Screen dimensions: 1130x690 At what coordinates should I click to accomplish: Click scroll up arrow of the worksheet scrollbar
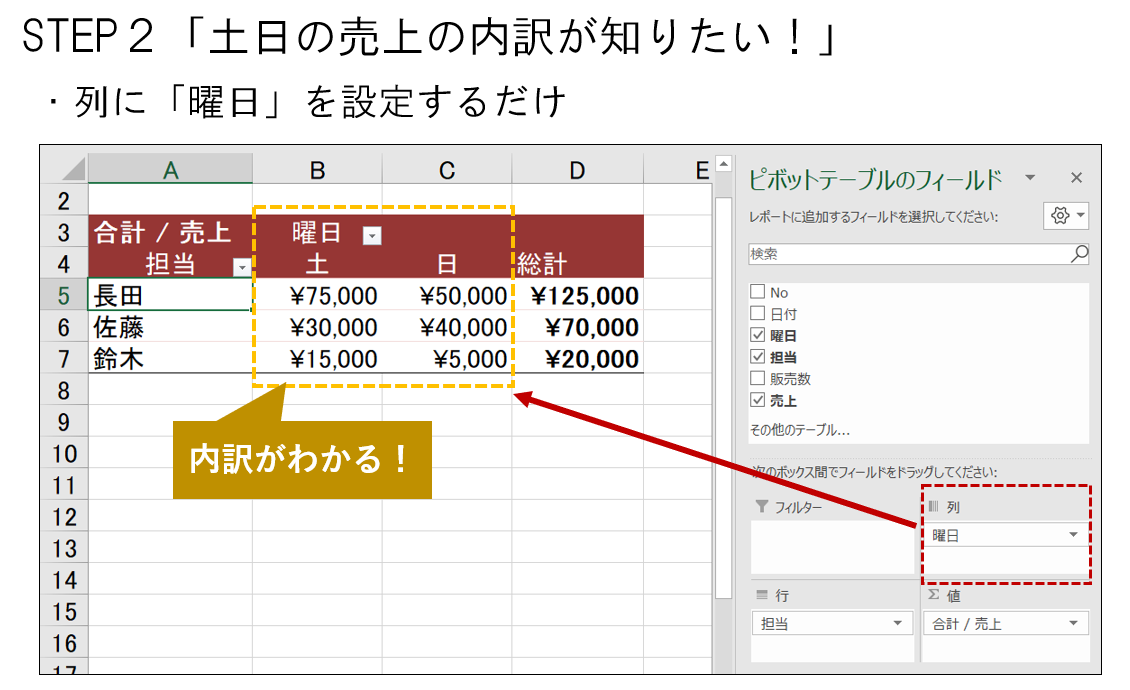click(724, 164)
